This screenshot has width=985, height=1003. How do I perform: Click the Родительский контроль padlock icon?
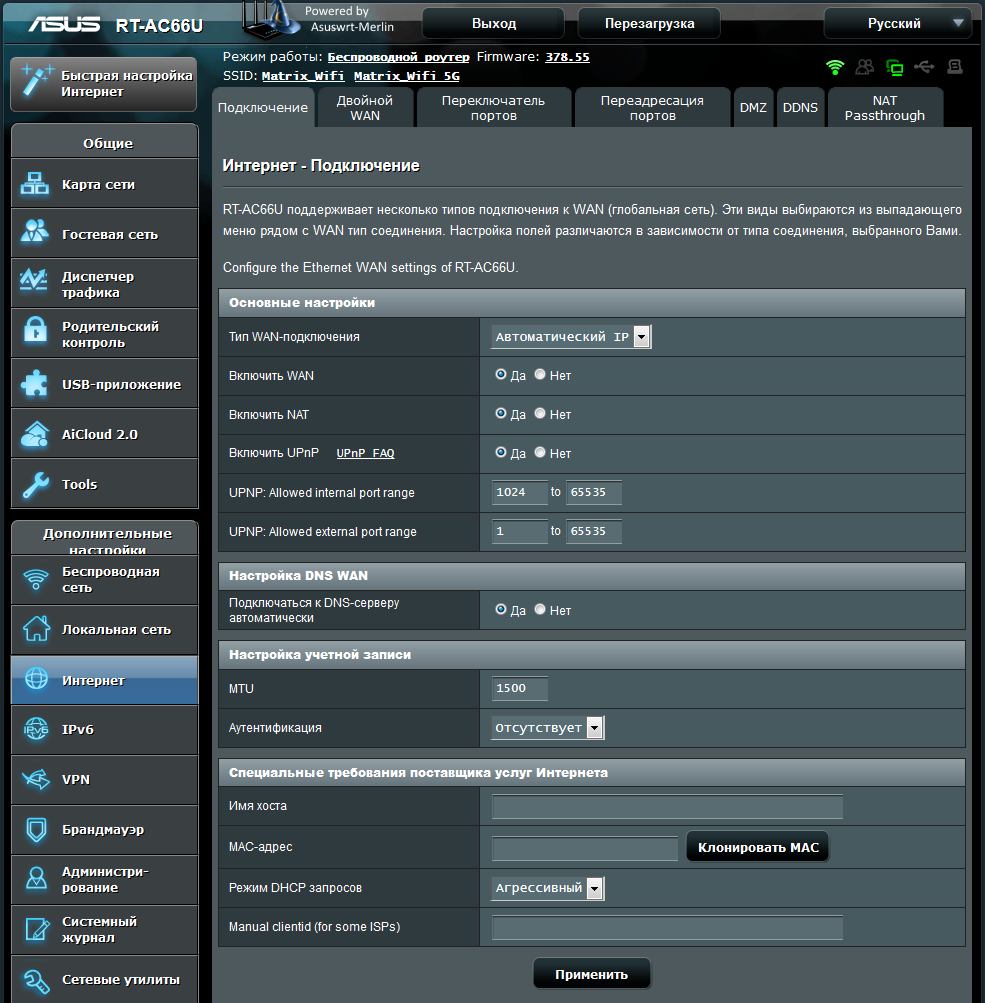coord(35,331)
